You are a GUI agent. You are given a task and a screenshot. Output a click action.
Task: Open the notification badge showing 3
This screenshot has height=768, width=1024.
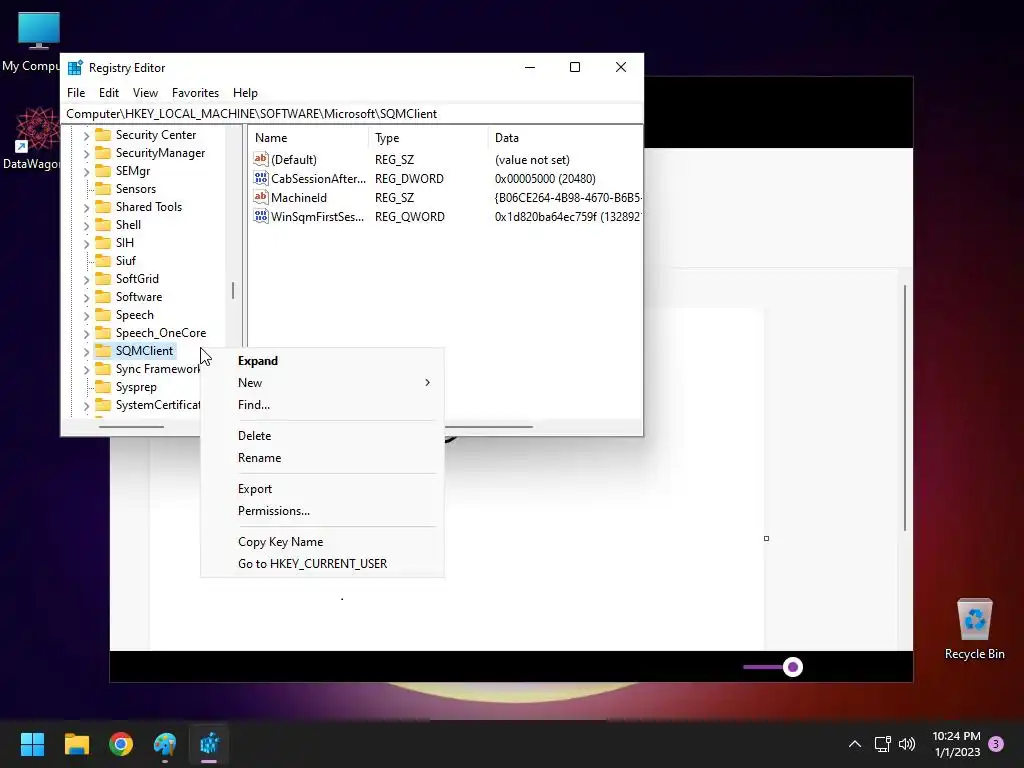(996, 744)
